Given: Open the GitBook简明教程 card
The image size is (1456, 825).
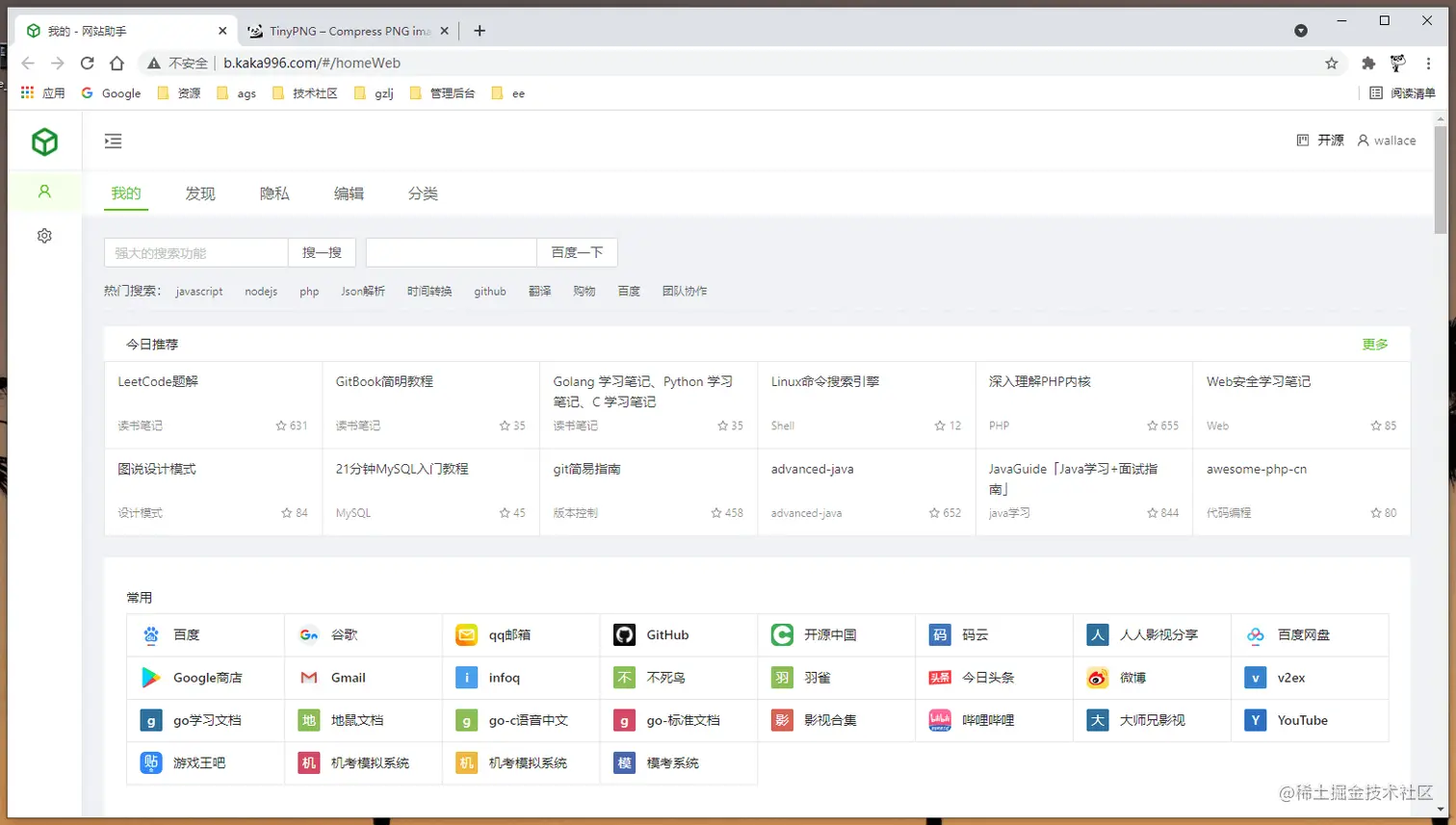Looking at the screenshot, I should click(430, 405).
